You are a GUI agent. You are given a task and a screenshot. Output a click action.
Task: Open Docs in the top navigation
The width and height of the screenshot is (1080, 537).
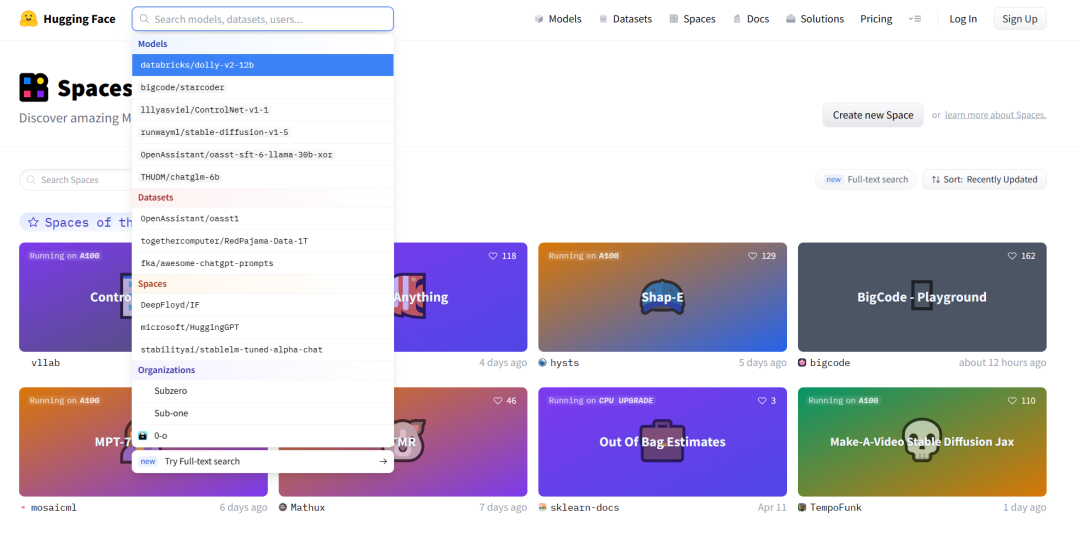tap(758, 19)
